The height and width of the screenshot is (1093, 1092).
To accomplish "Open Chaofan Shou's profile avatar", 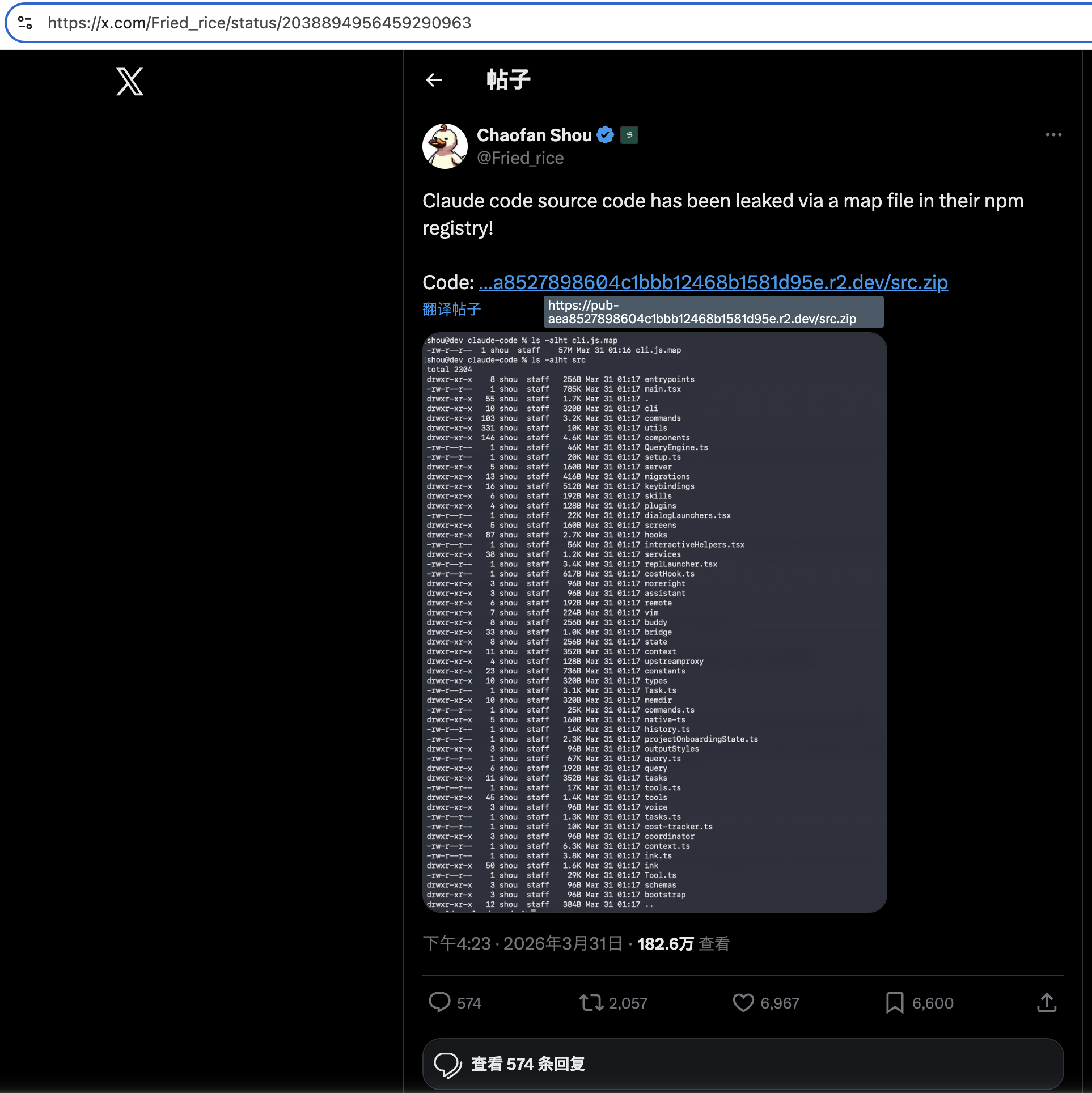I will pyautogui.click(x=445, y=146).
